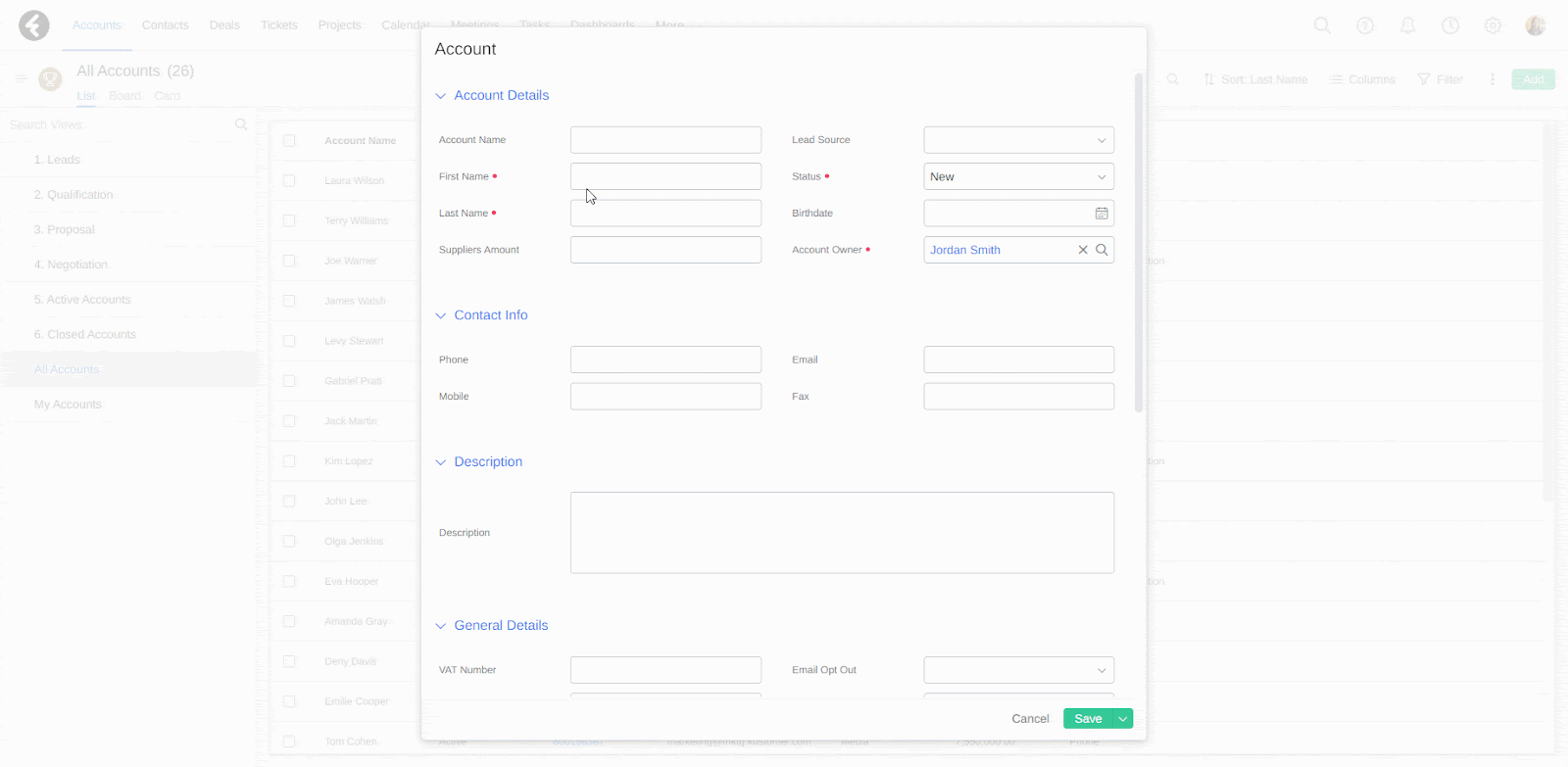Tick the checkbox for Kim Lopez
This screenshot has width=1568, height=767.
click(289, 460)
